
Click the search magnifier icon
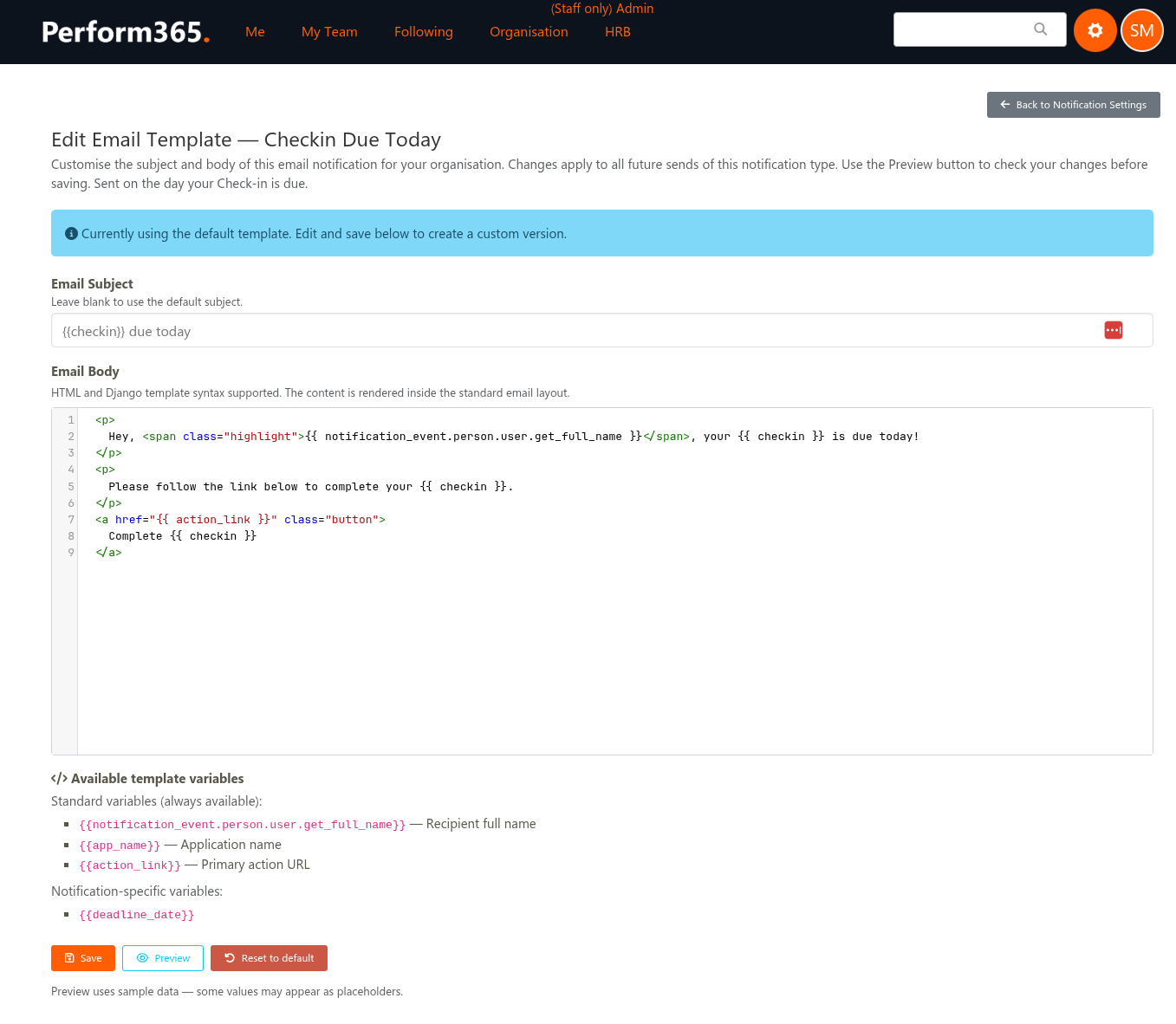(1041, 29)
